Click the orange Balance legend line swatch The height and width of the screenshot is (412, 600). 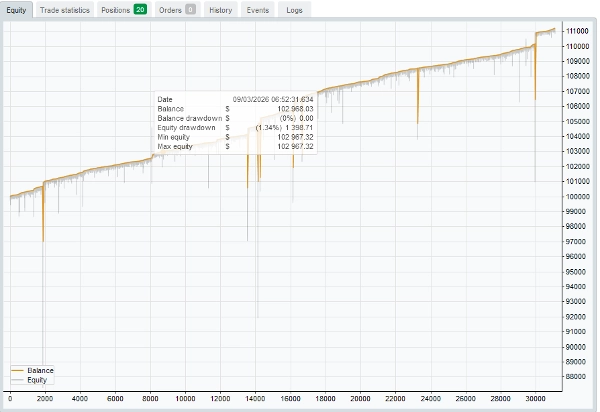click(18, 370)
